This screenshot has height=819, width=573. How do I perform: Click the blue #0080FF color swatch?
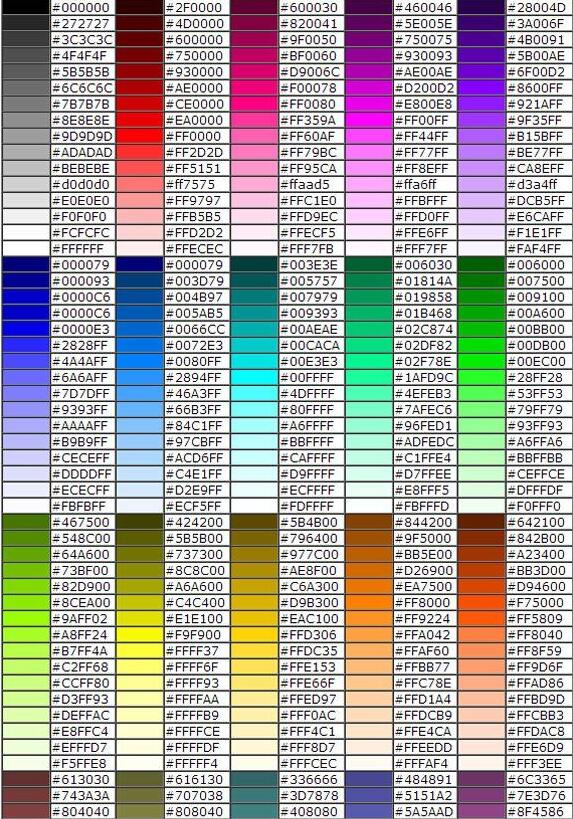tap(139, 361)
